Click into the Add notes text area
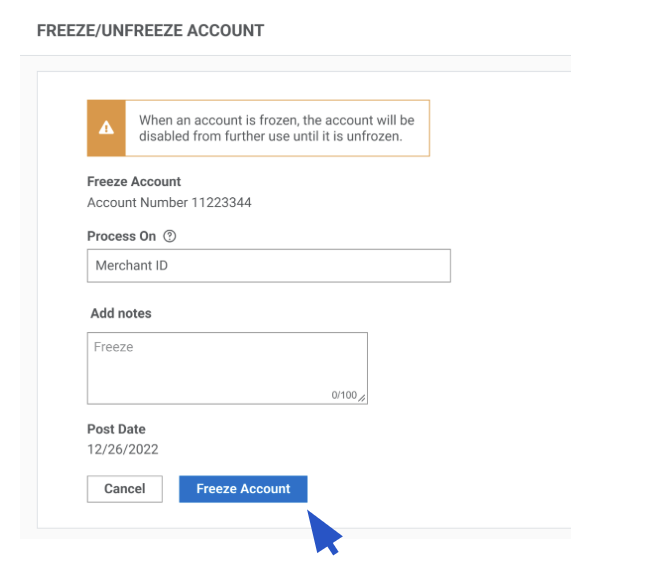This screenshot has width=648, height=566. [227, 372]
